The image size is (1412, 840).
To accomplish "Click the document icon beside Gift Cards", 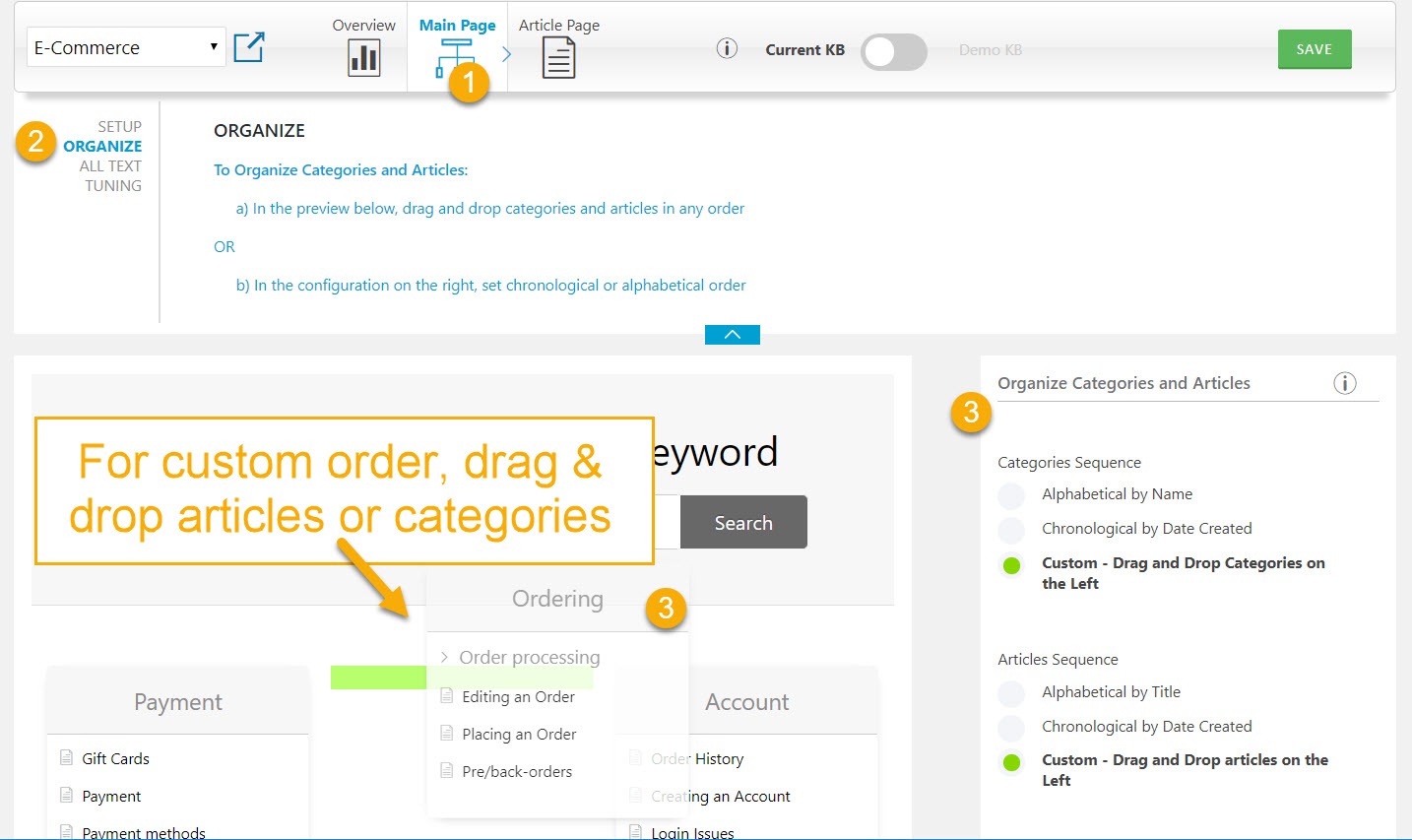I will pos(66,757).
